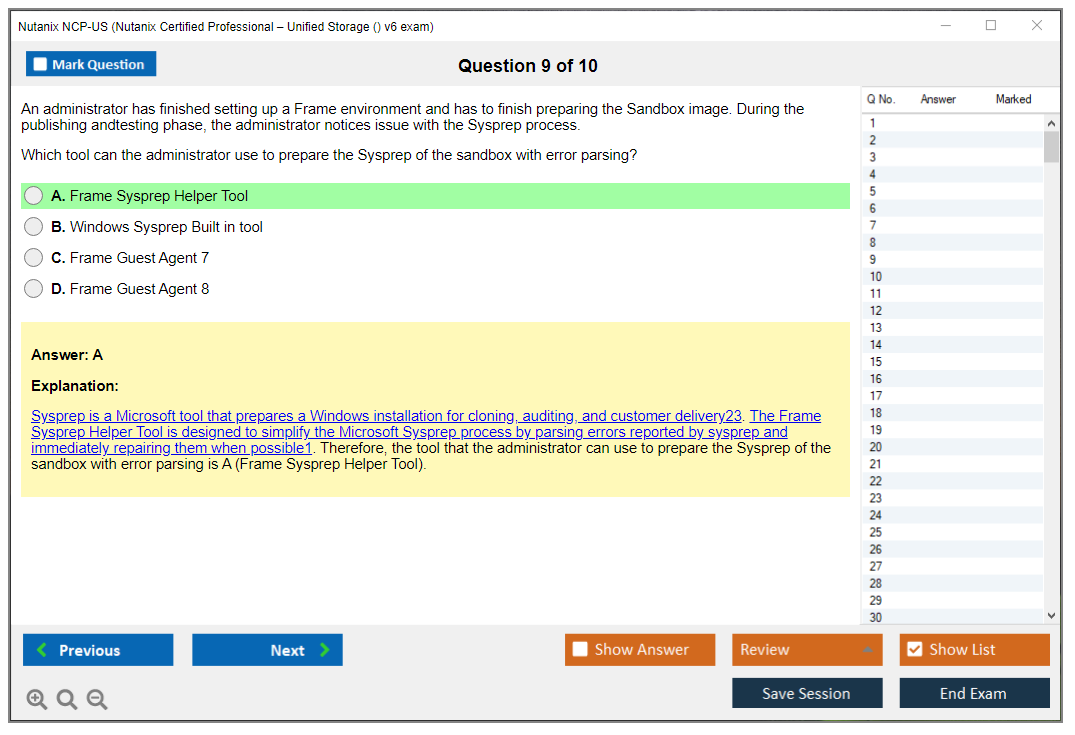The width and height of the screenshot is (1075, 735).
Task: Select option C Frame Guest Agent 7
Action: tap(34, 258)
